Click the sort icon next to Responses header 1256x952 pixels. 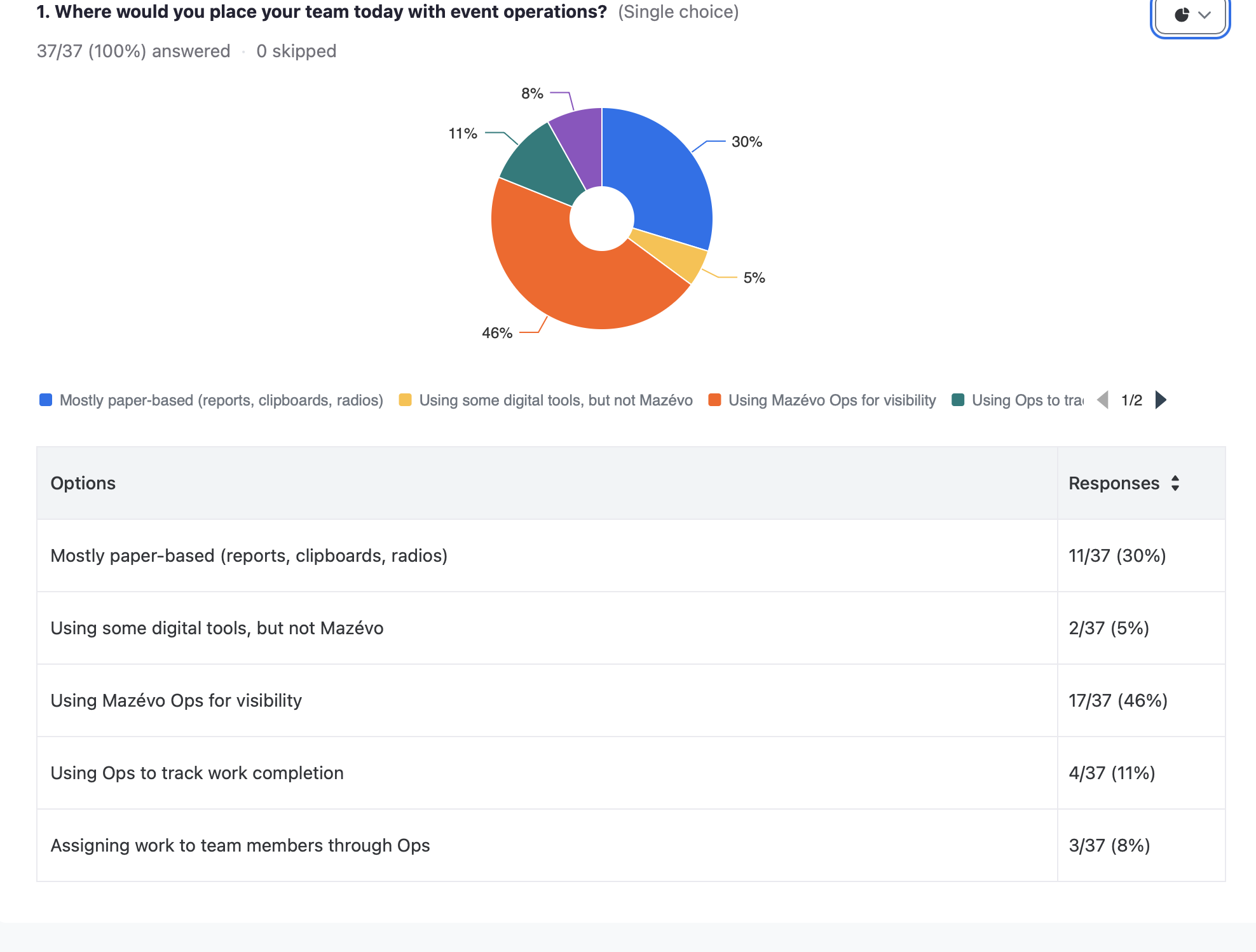tap(1175, 483)
